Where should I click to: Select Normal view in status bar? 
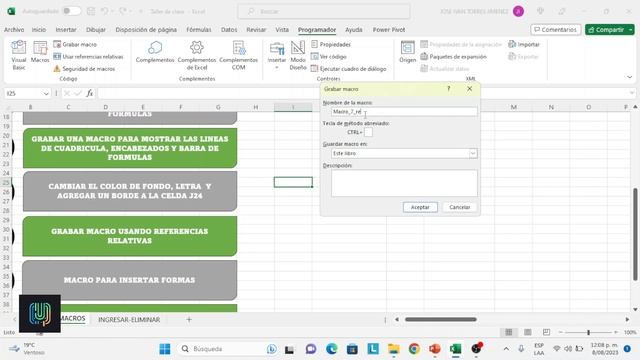coord(509,332)
